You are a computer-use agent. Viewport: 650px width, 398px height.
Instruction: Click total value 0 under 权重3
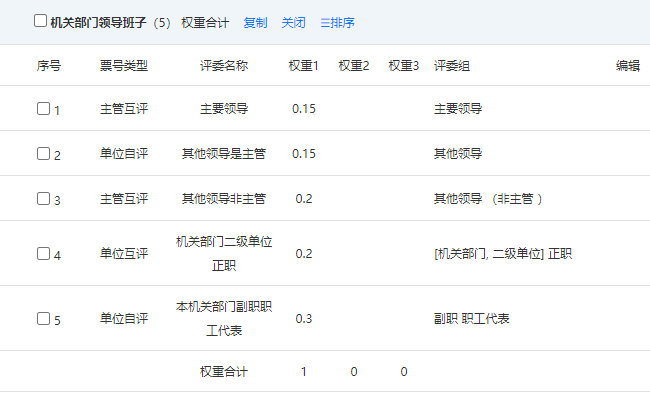[404, 371]
